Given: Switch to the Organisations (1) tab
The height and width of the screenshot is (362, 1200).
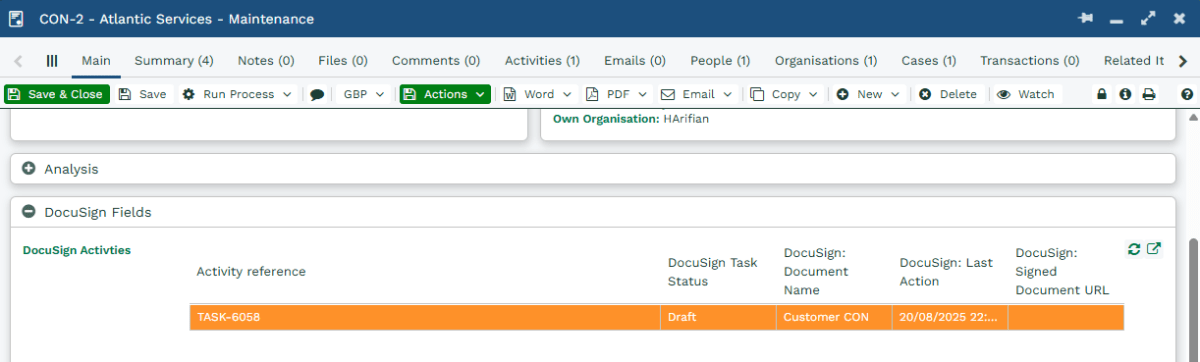Looking at the screenshot, I should point(826,61).
